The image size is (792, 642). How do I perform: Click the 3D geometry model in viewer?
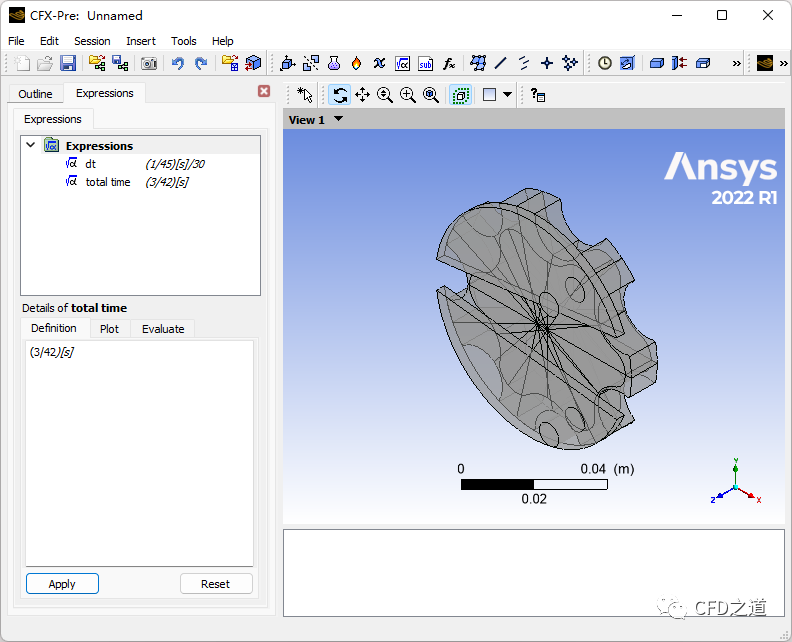[546, 319]
